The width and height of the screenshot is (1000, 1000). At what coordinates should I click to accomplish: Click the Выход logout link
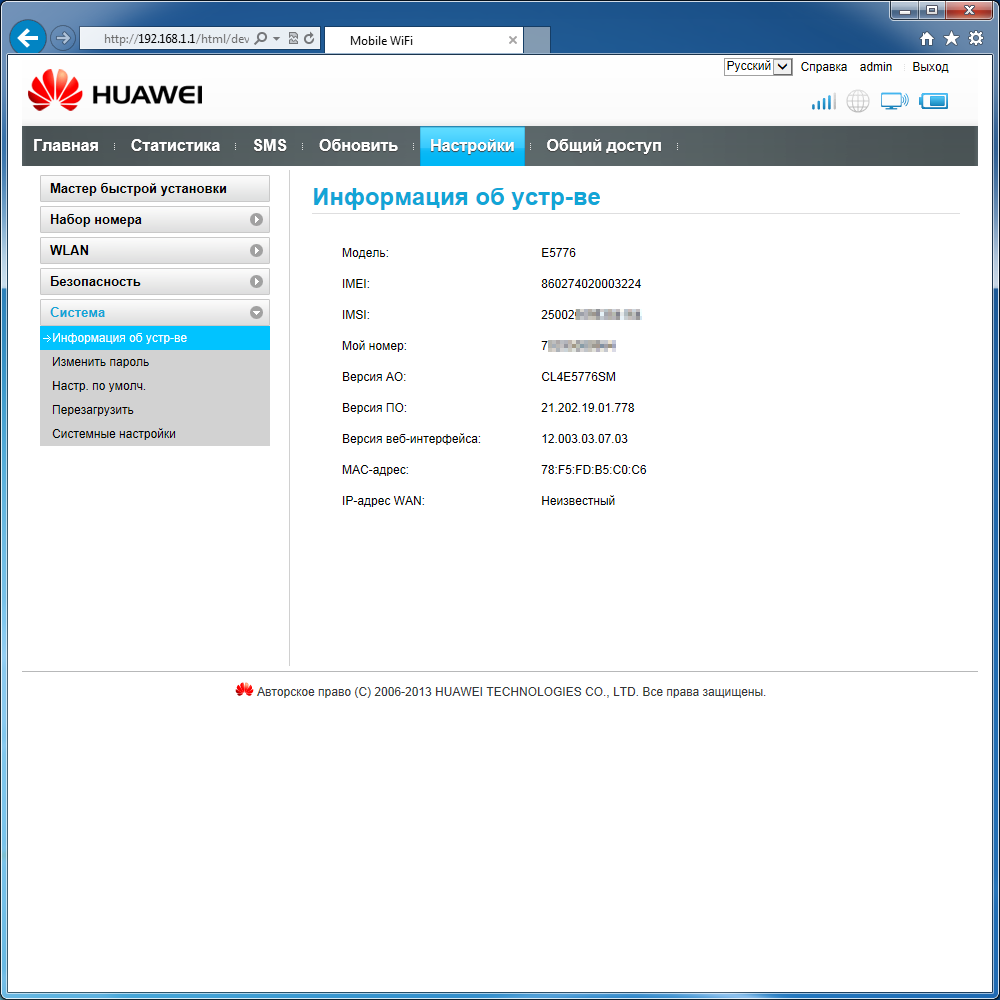point(930,67)
